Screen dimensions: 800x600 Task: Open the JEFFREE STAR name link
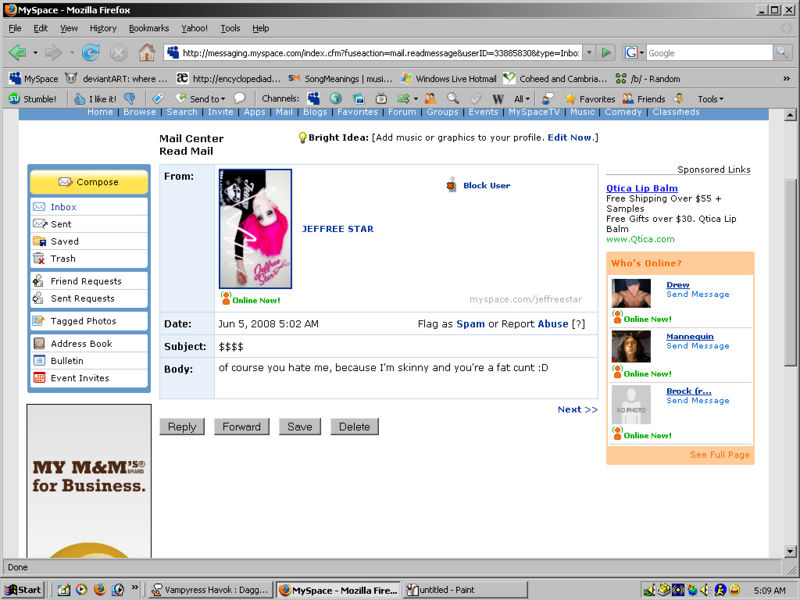(x=337, y=229)
